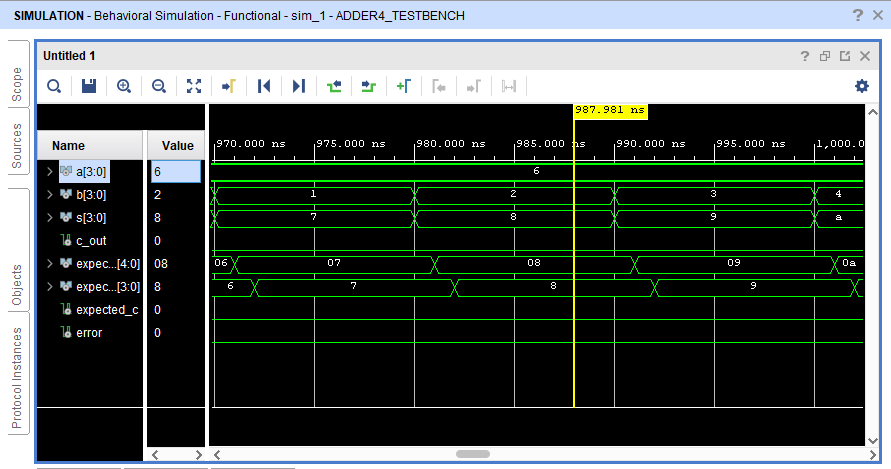891x469 pixels.
Task: Click the swap cursors button
Action: coord(509,86)
